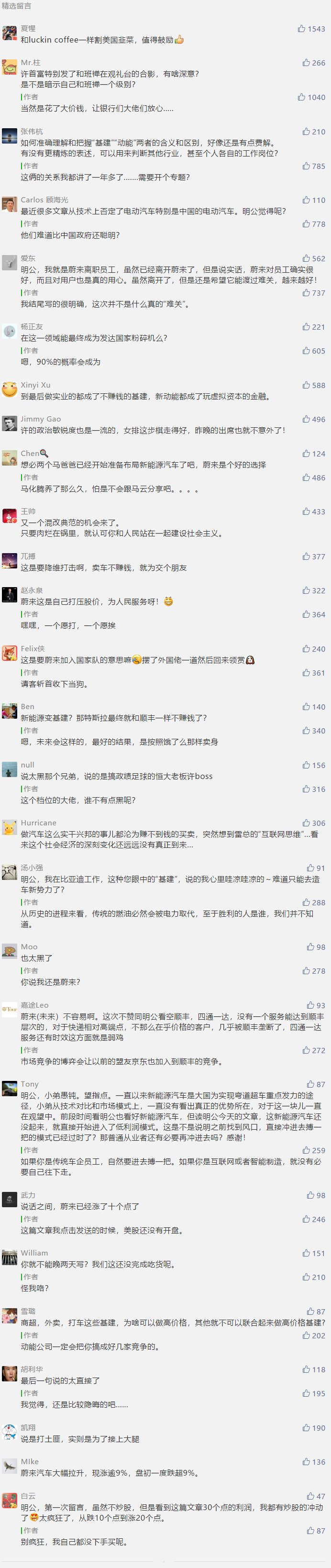Image resolution: width=331 pixels, height=1568 pixels.
Task: Like Hurricane's comment with 306 likes
Action: (x=306, y=823)
